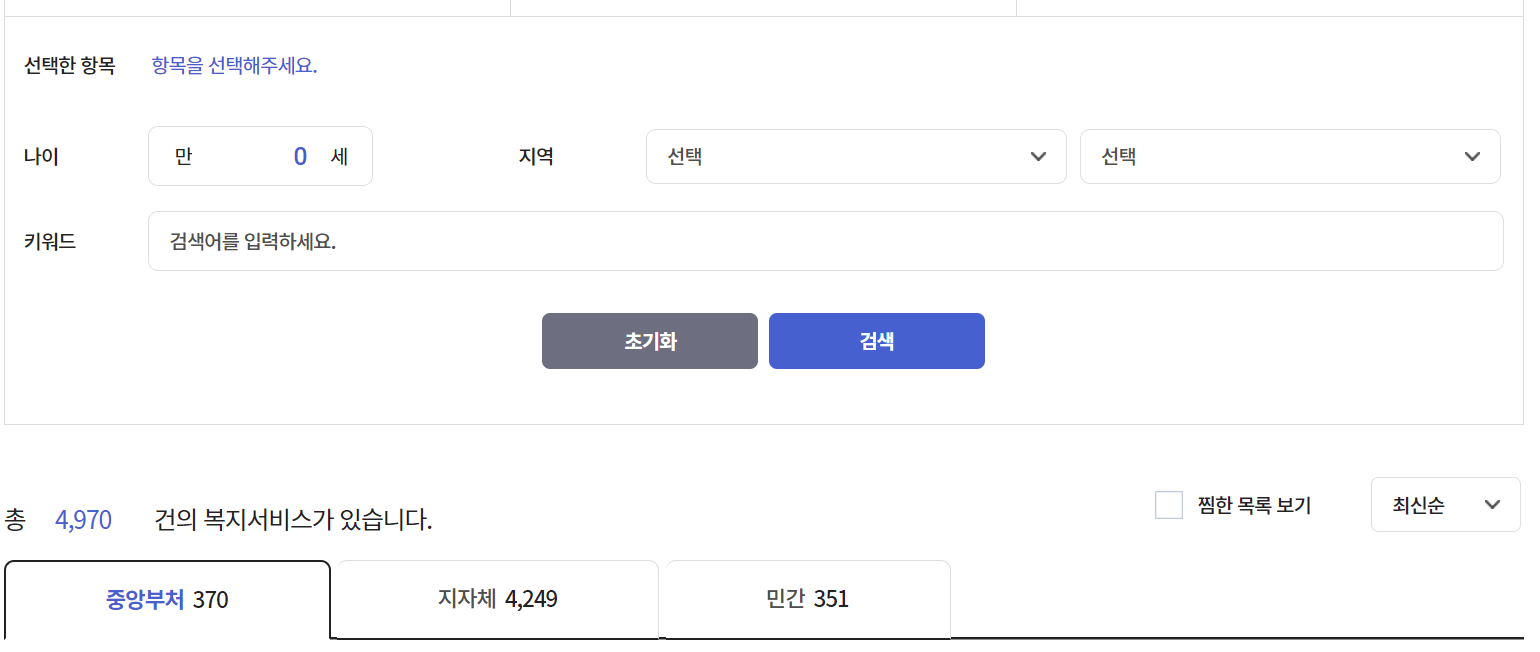
Task: Click the chevron icon on the 최신순 dropdown
Action: [1491, 505]
